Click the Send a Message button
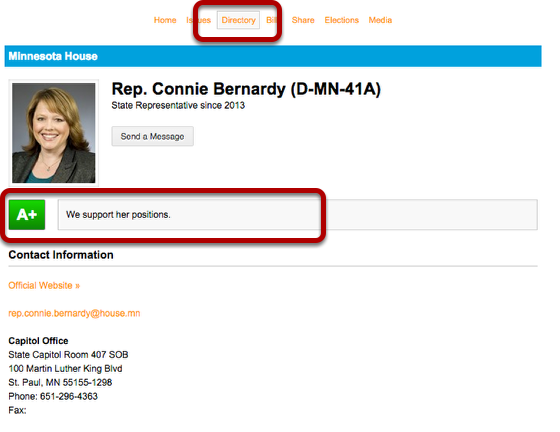The image size is (560, 432). point(152,136)
